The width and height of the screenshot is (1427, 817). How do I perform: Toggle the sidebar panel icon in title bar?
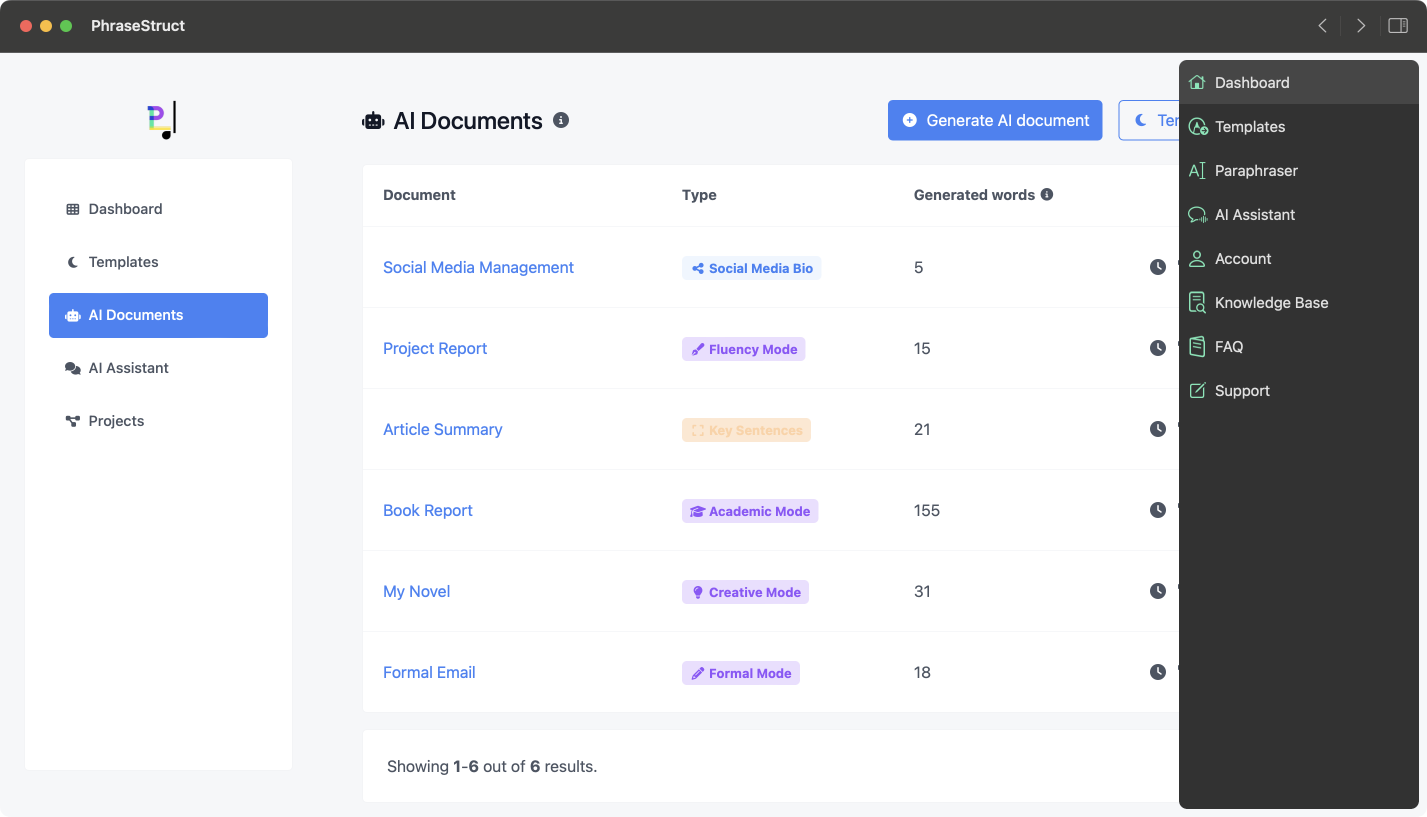[1397, 26]
